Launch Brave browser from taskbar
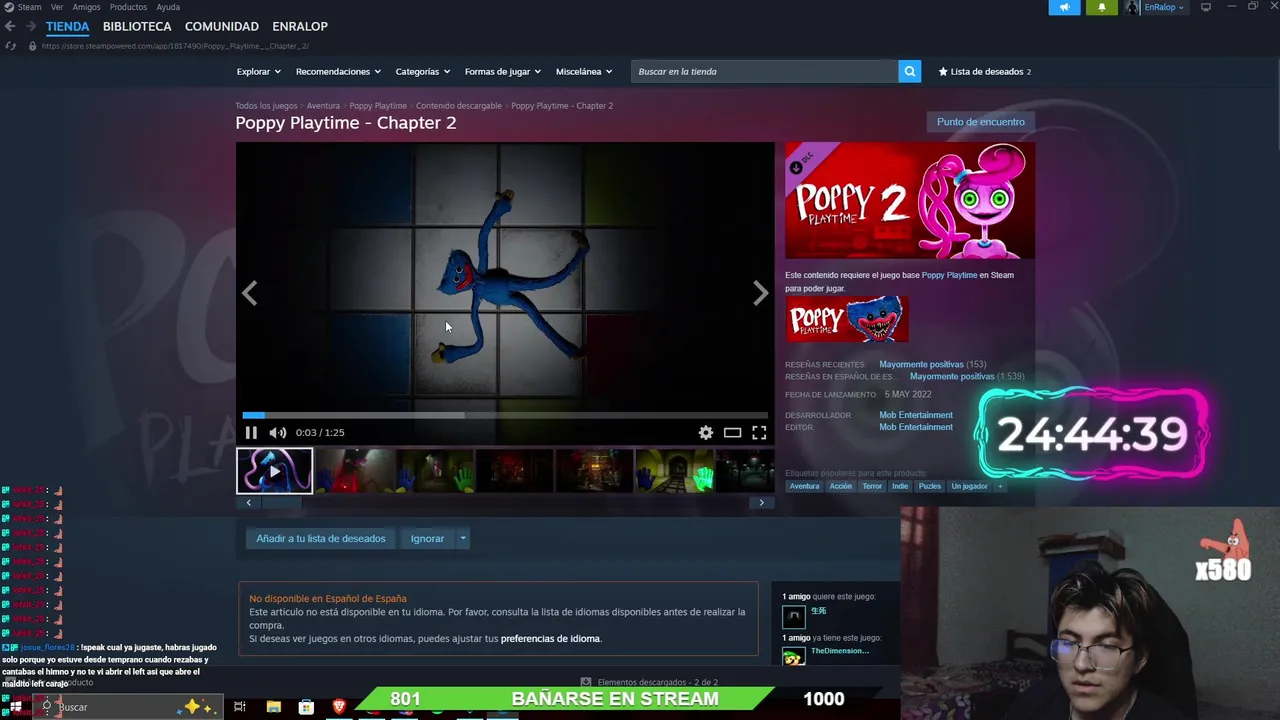1280x720 pixels. (x=339, y=707)
